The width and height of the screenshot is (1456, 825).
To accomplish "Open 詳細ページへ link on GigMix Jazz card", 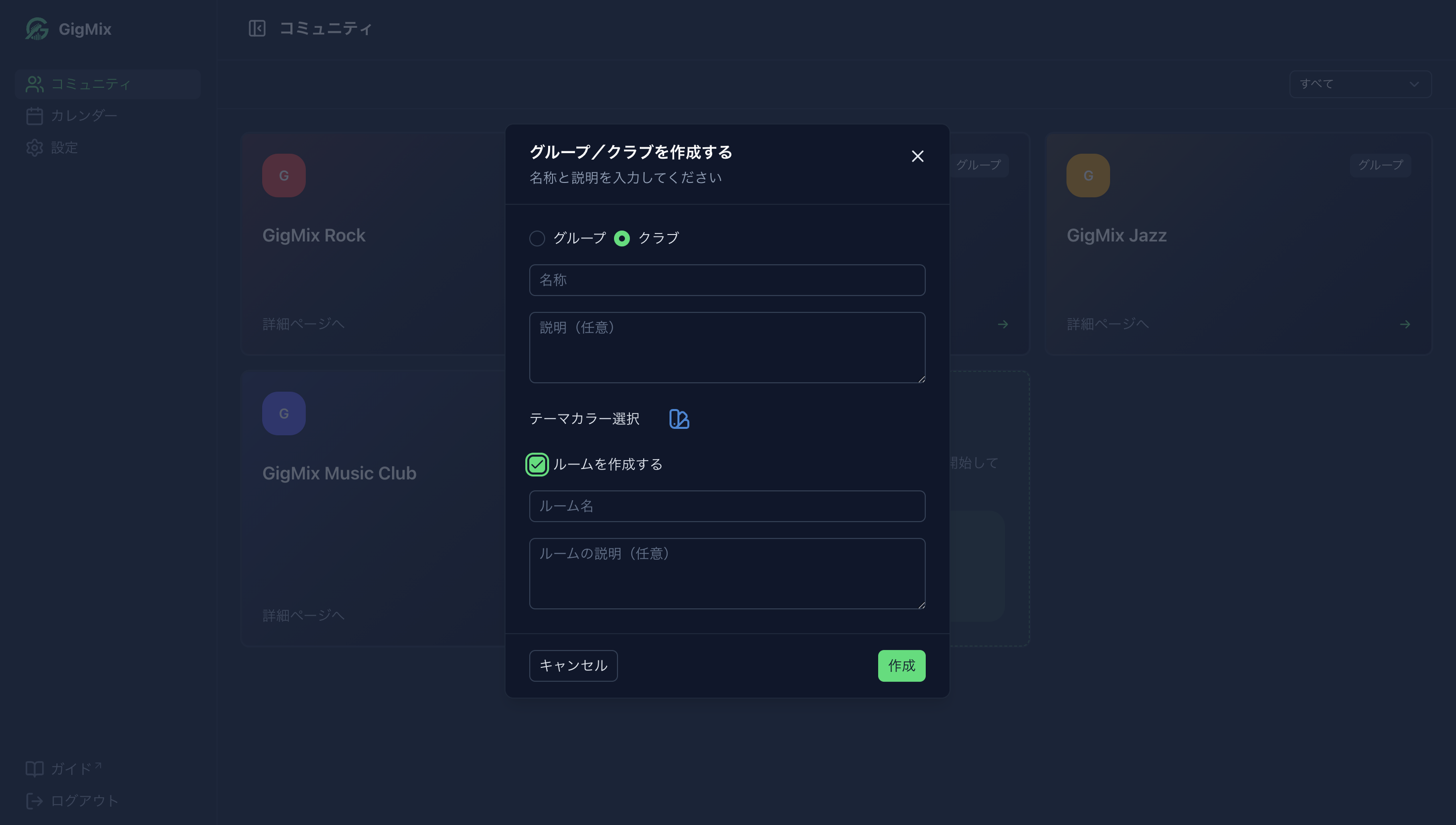I will [x=1108, y=324].
